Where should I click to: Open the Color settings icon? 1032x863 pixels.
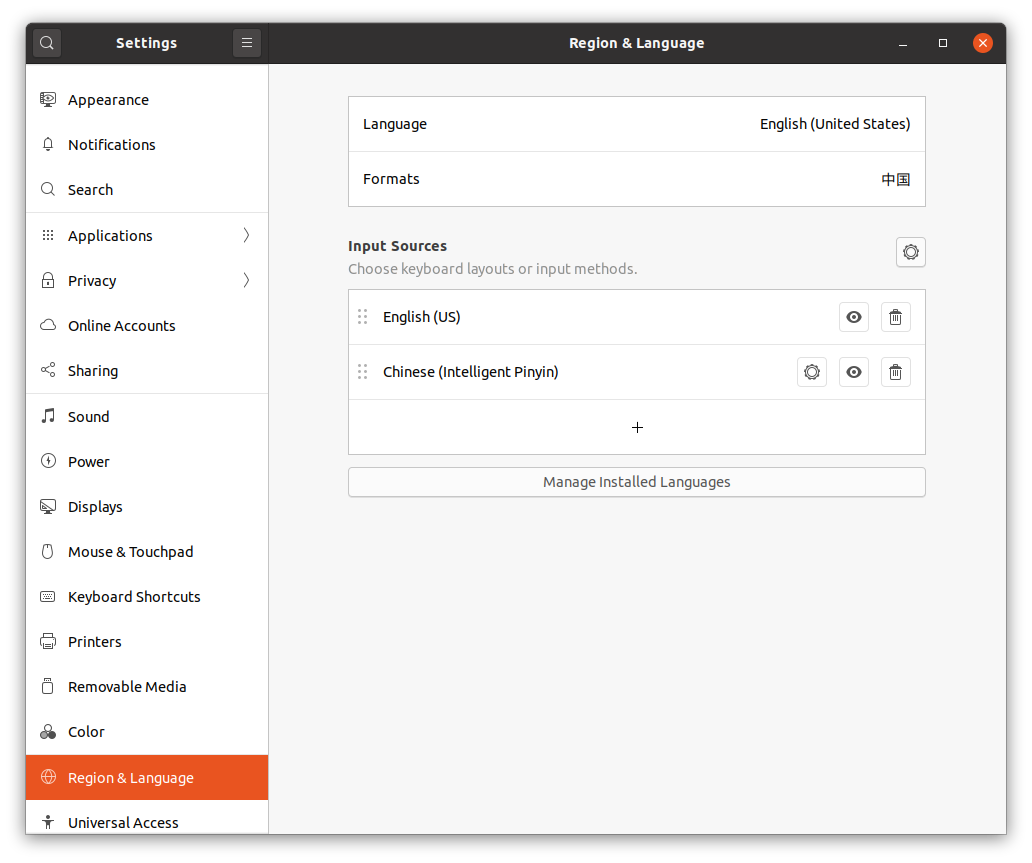pyautogui.click(x=47, y=731)
